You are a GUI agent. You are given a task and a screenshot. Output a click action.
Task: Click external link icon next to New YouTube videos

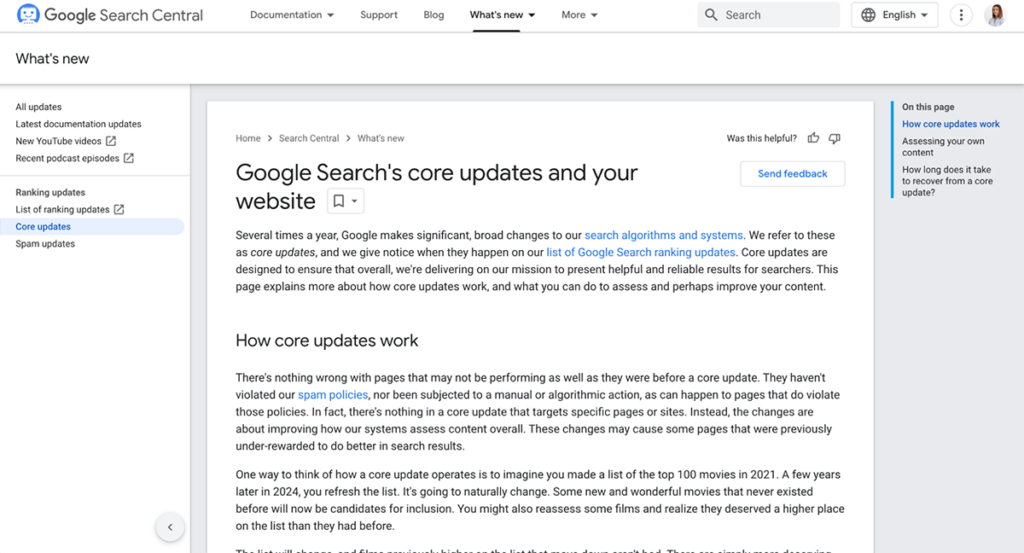point(111,141)
